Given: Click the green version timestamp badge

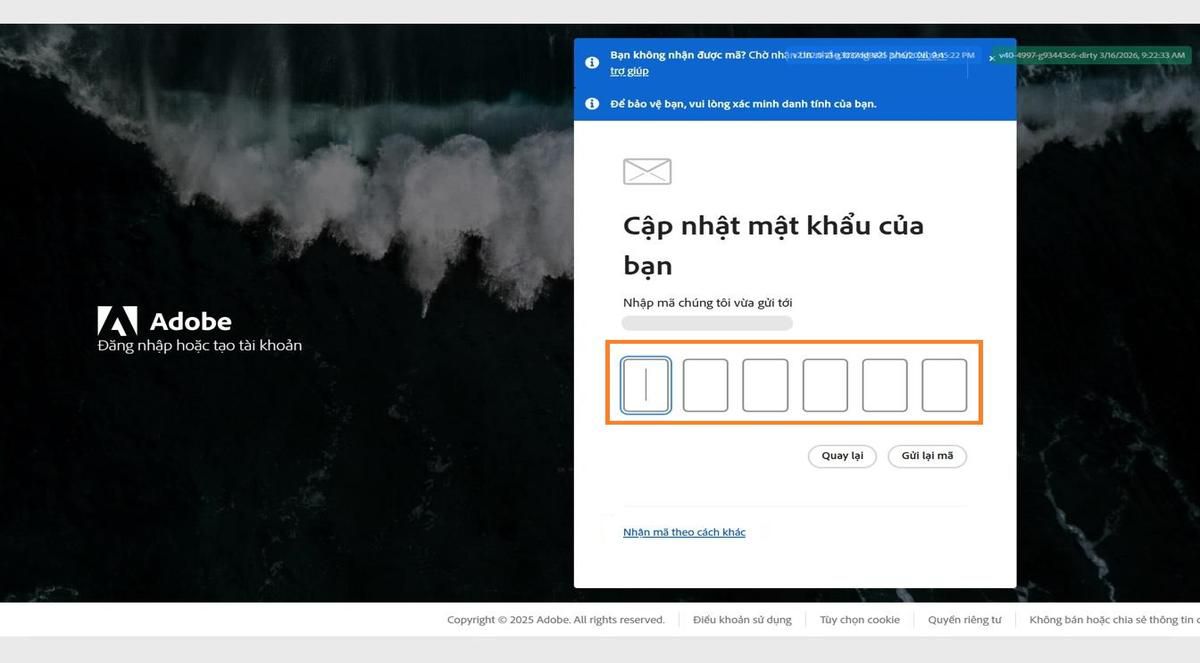Looking at the screenshot, I should 1090,57.
